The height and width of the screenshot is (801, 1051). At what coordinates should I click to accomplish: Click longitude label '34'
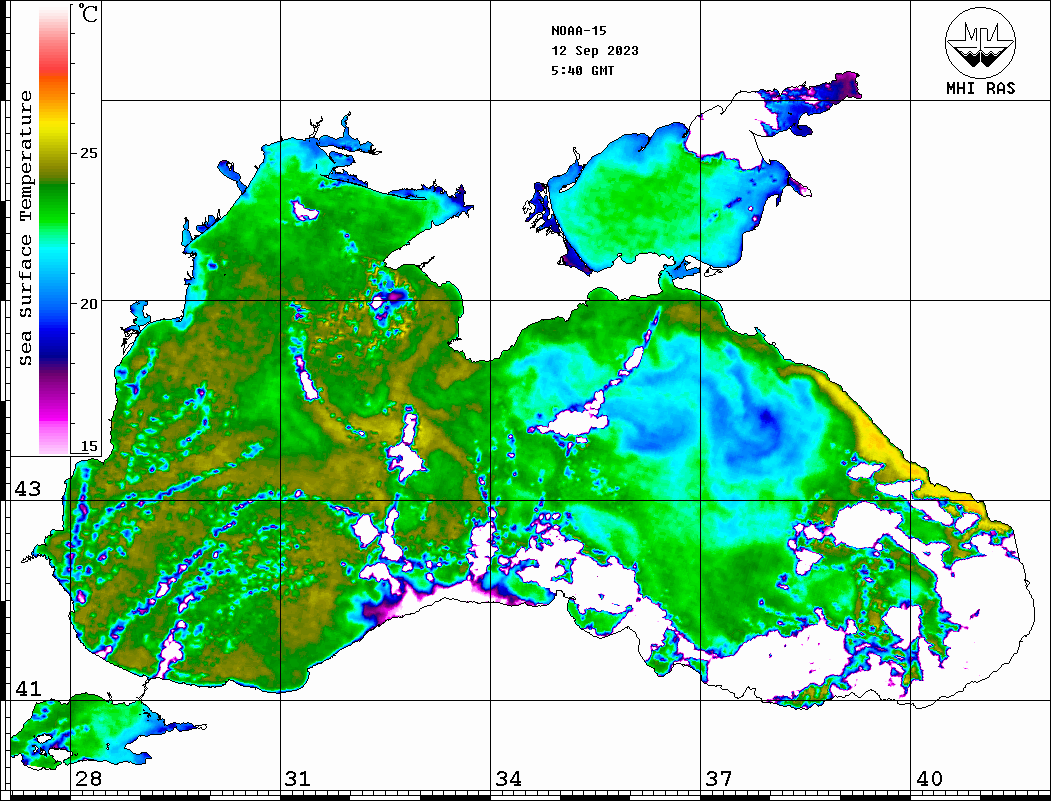[x=508, y=779]
